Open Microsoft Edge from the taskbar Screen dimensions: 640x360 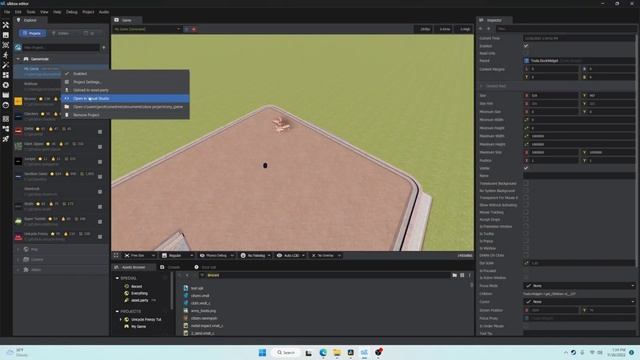323,352
